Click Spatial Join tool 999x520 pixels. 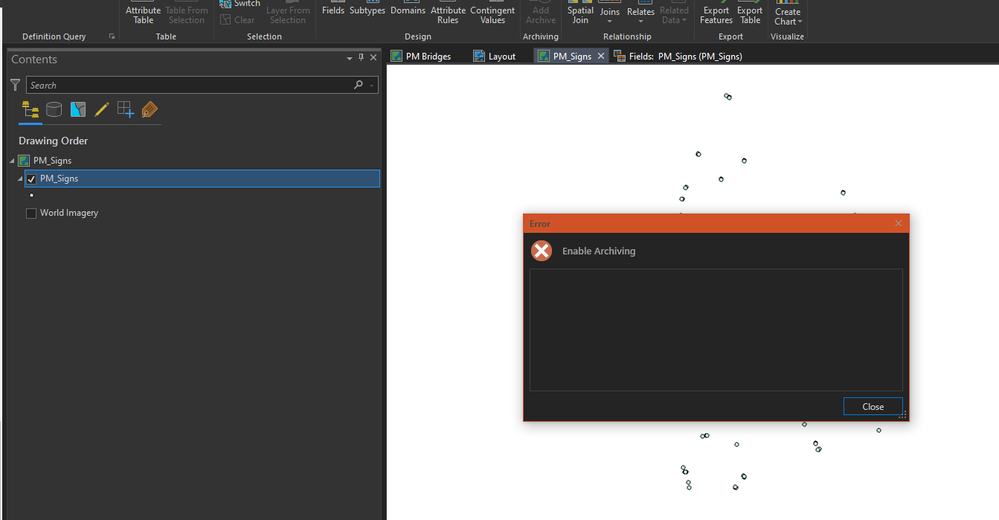coord(580,13)
